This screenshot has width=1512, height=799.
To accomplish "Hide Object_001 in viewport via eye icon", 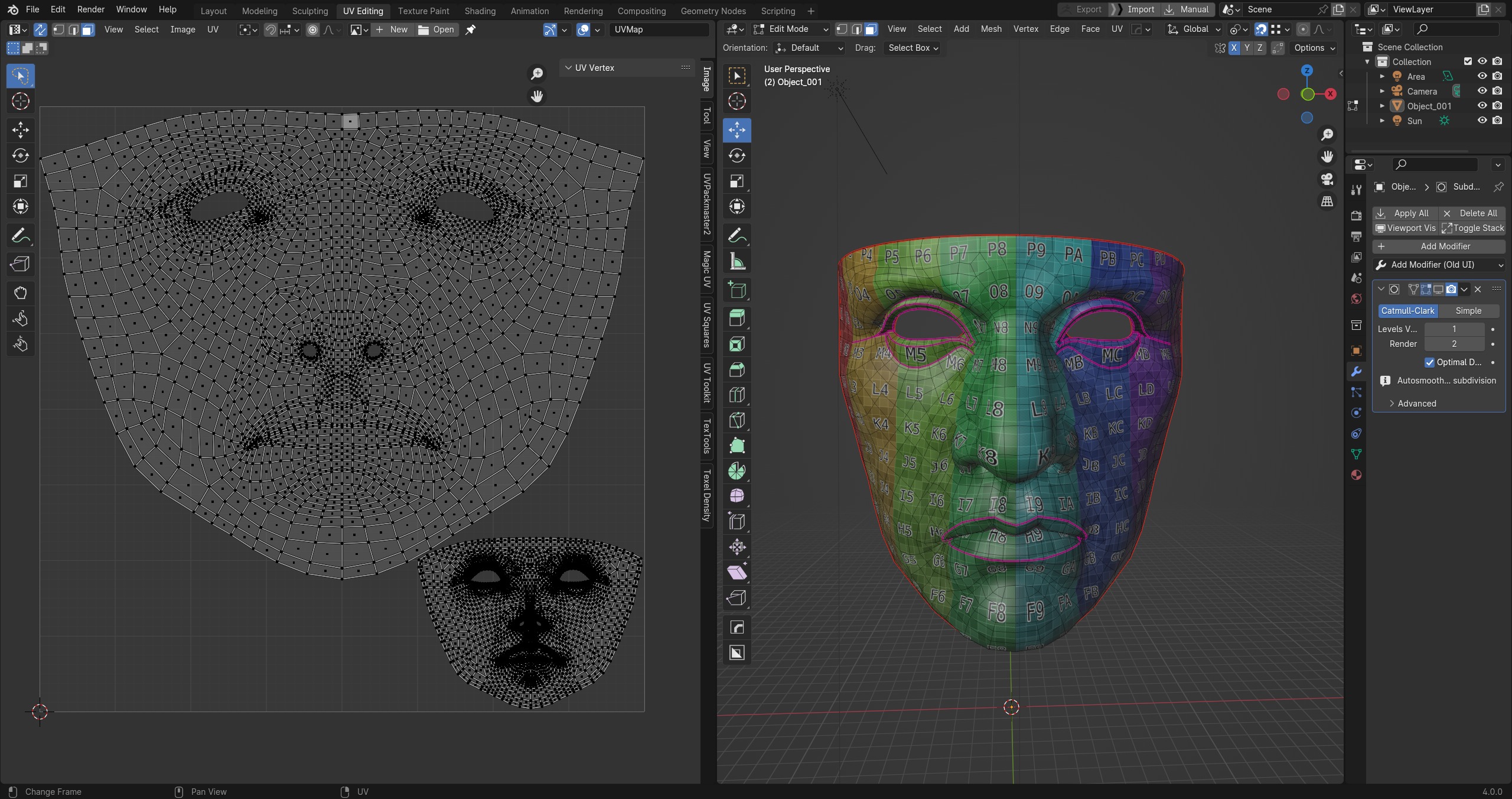I will (x=1482, y=106).
